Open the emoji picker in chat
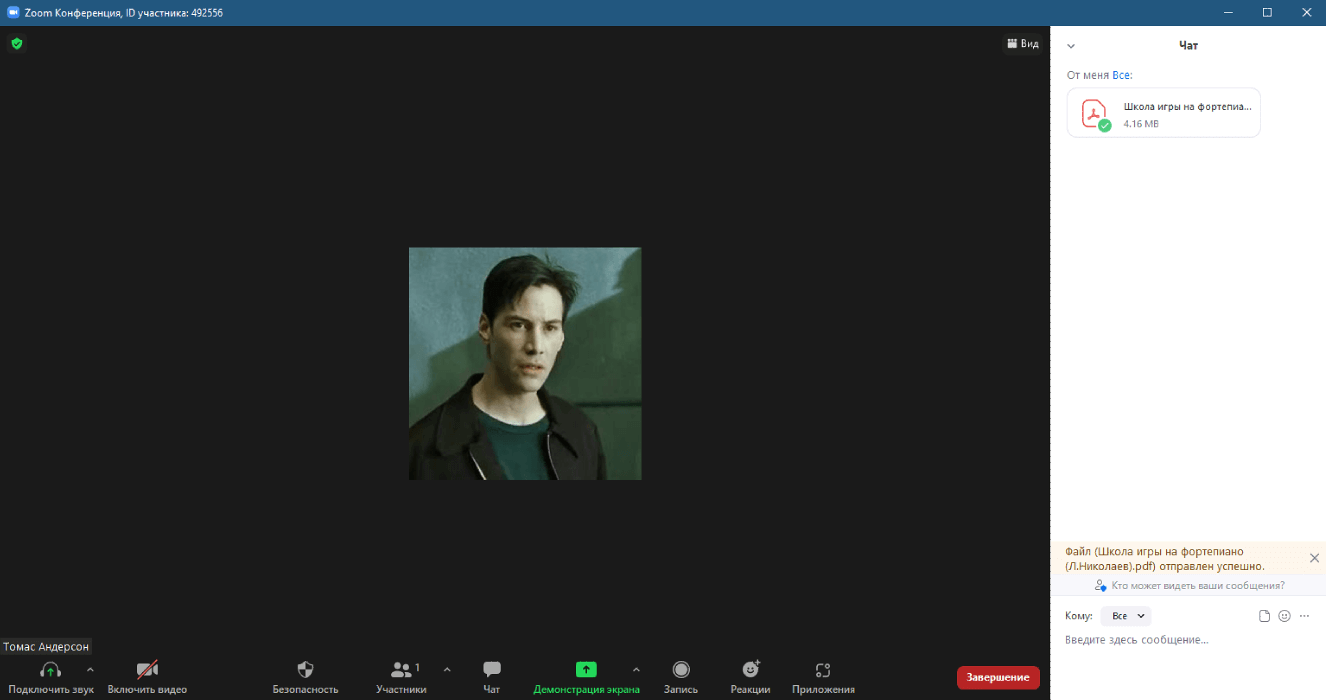Image resolution: width=1326 pixels, height=700 pixels. (1284, 616)
